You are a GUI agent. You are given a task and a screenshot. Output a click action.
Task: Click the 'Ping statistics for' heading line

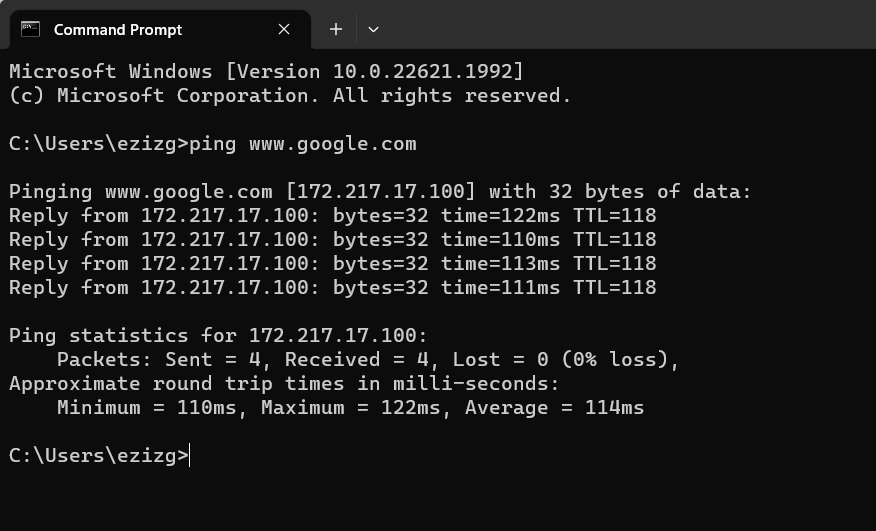[x=218, y=336]
